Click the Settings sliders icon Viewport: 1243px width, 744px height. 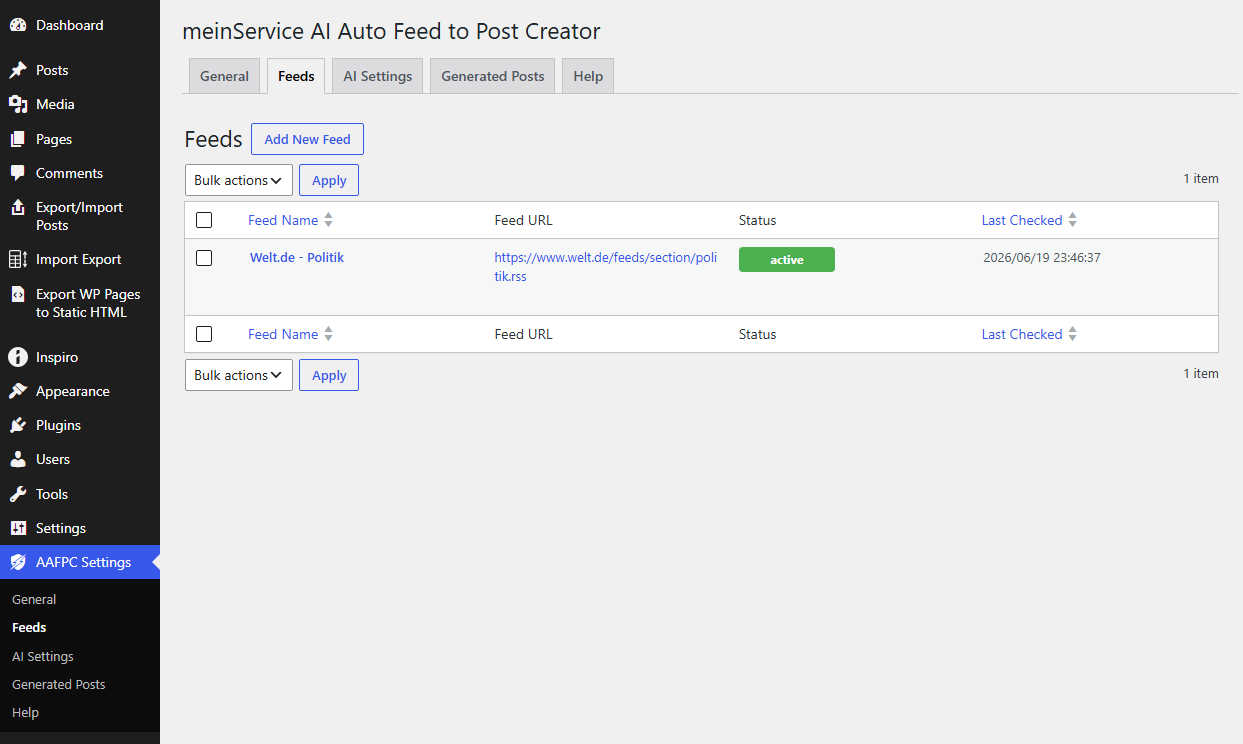click(18, 528)
